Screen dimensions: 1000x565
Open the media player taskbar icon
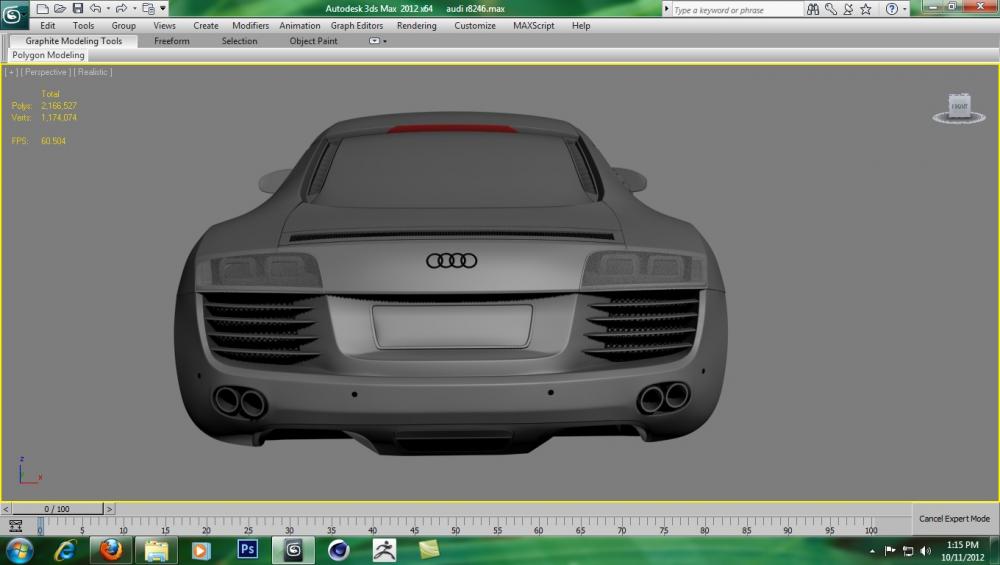201,550
